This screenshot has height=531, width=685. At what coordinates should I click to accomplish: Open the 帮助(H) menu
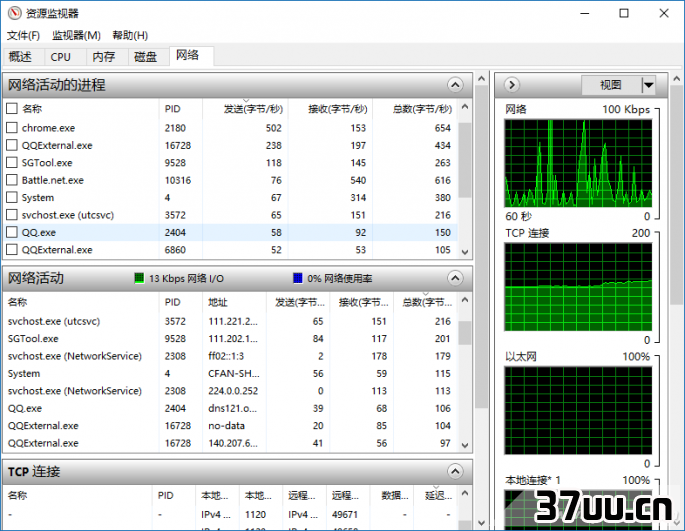click(x=130, y=35)
